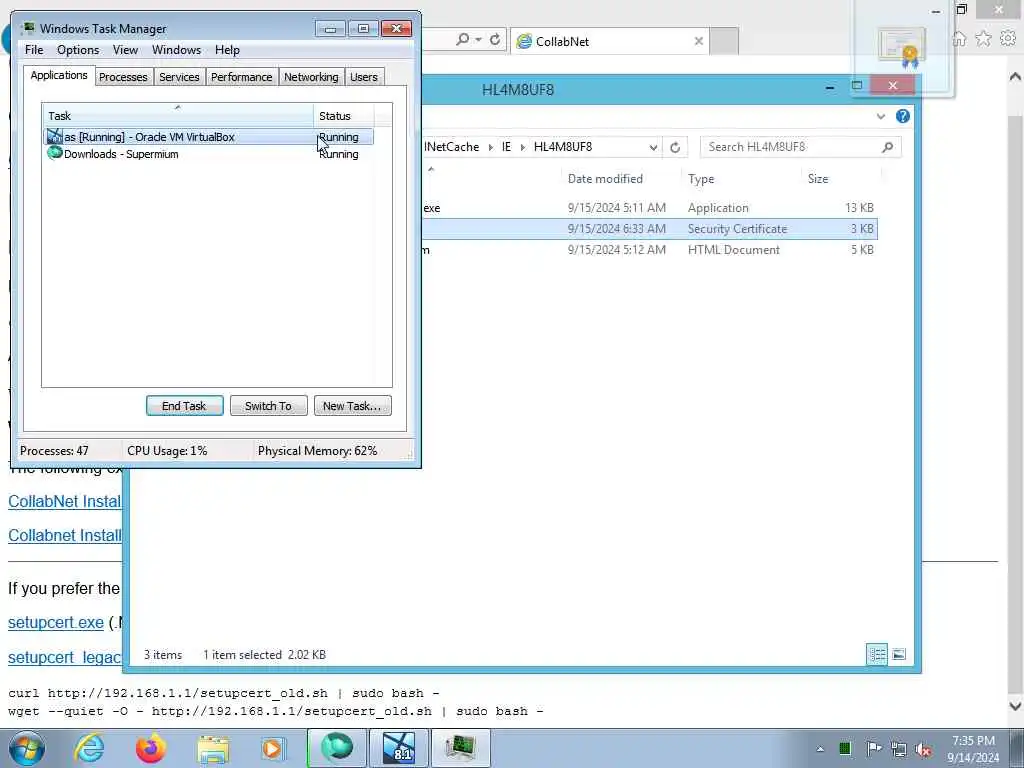Open the setupcert.exe link
The width and height of the screenshot is (1024, 768).
pos(56,622)
